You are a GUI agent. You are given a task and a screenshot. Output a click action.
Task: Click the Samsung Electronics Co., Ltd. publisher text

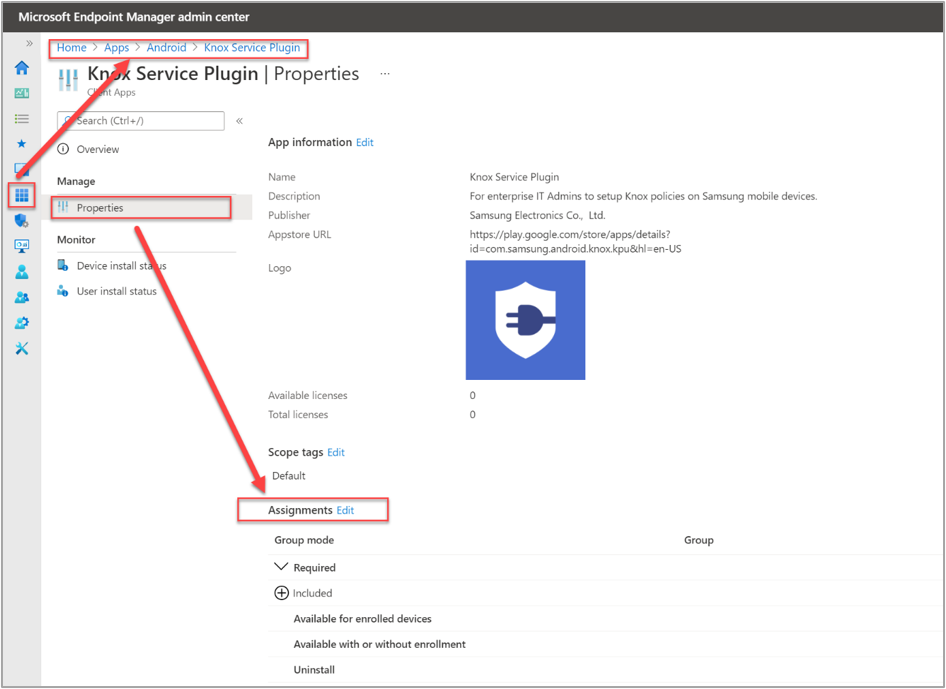click(537, 215)
